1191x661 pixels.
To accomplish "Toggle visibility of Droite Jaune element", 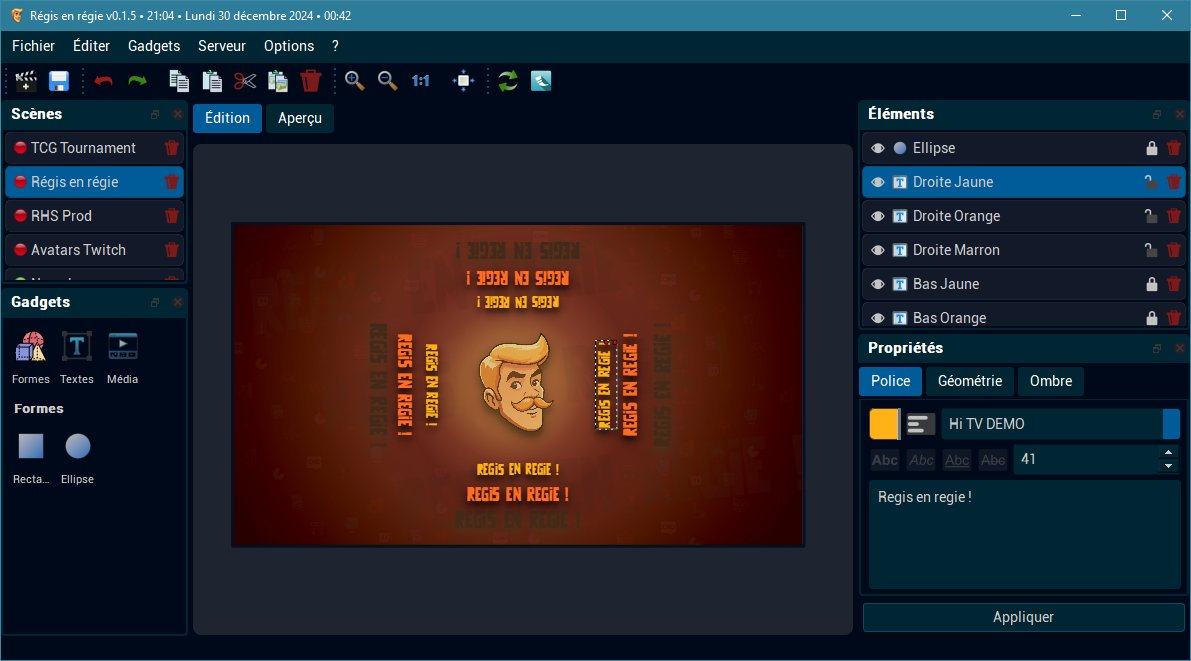I will click(x=878, y=182).
